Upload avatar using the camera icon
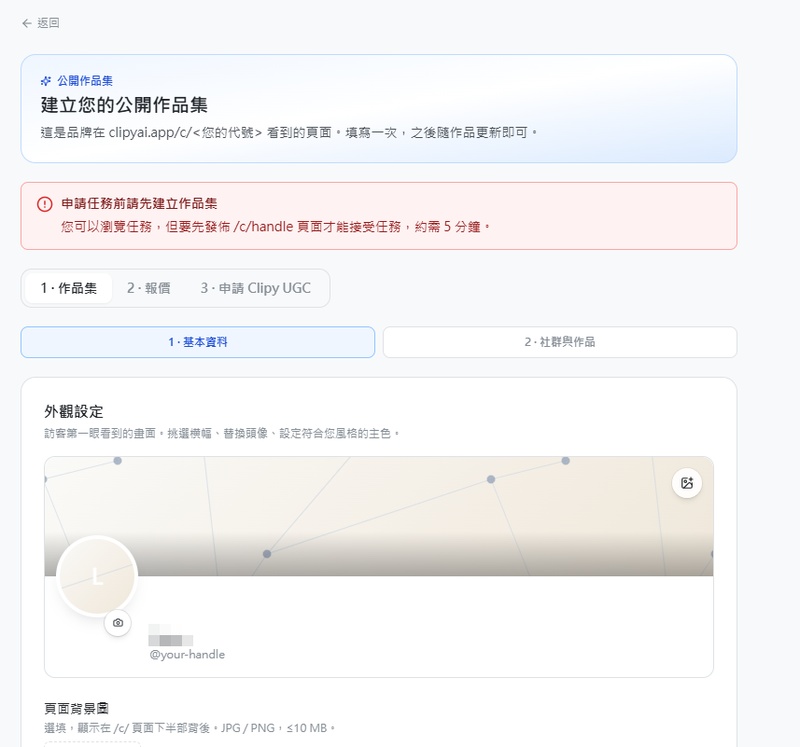This screenshot has height=747, width=800. click(118, 622)
